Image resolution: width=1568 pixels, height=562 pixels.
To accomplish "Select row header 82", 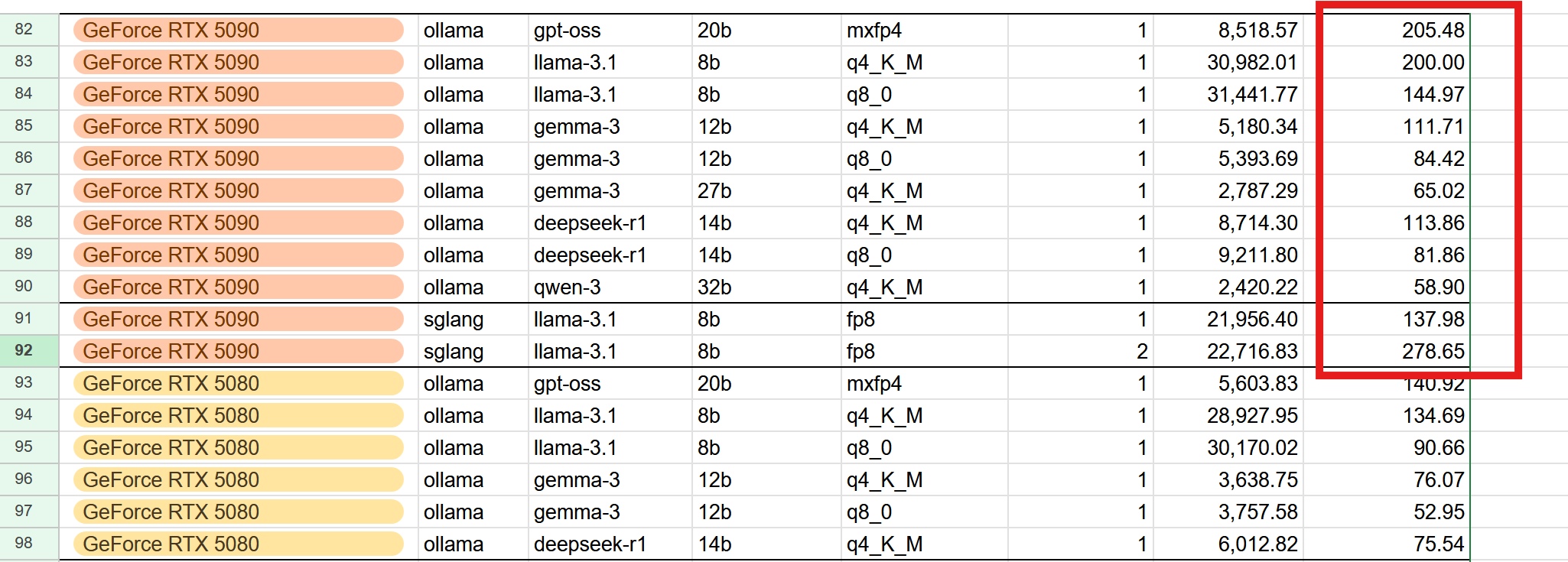I will coord(24,30).
